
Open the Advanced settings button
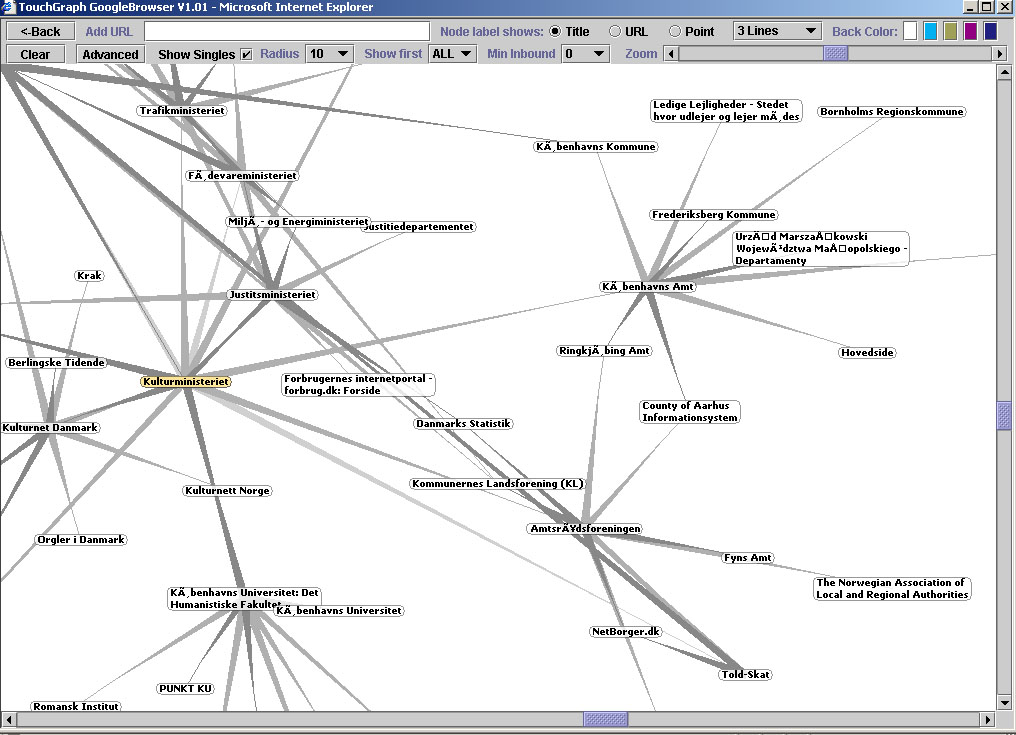tap(110, 54)
